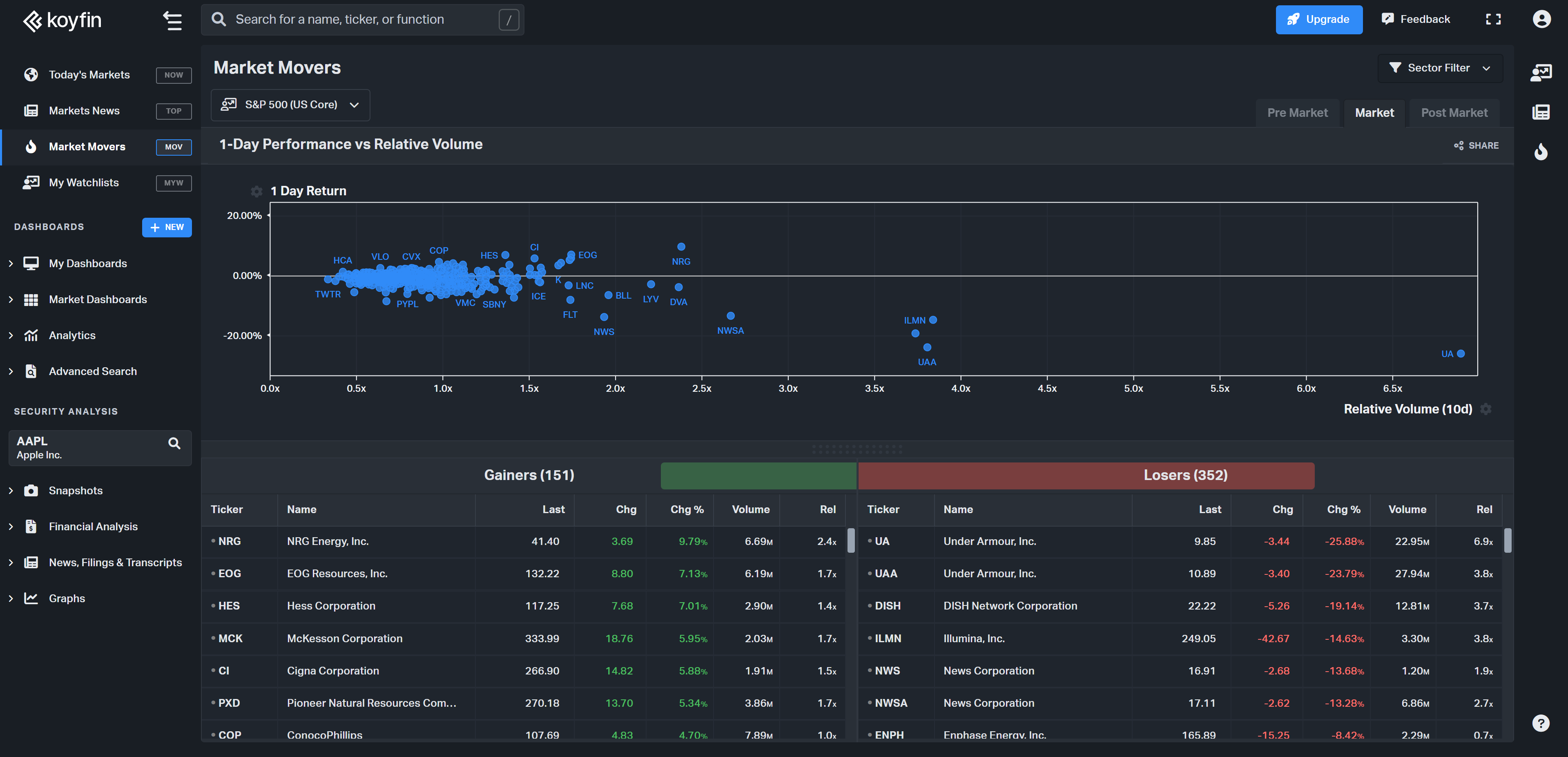The image size is (1568, 757).
Task: Open the S&P 500 (US Core) dropdown
Action: point(290,105)
